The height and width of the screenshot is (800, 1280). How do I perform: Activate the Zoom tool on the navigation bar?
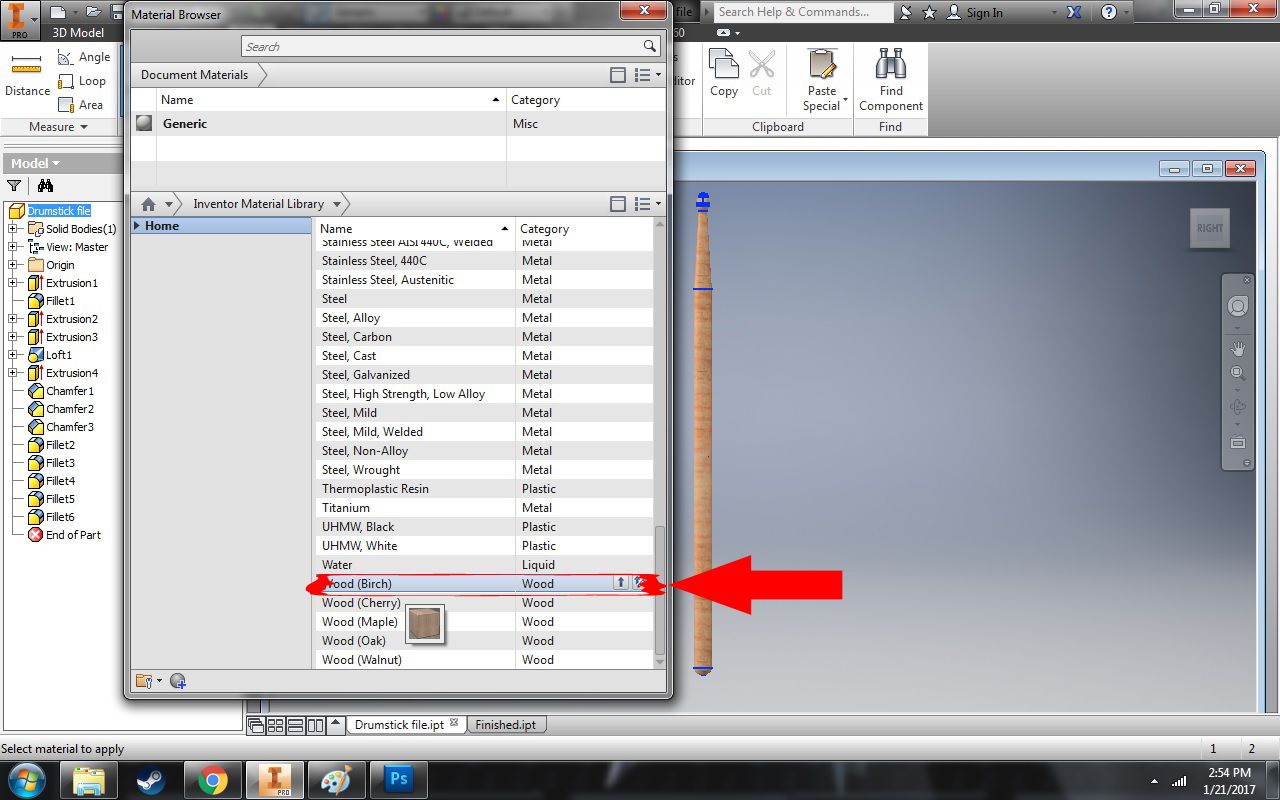1237,371
